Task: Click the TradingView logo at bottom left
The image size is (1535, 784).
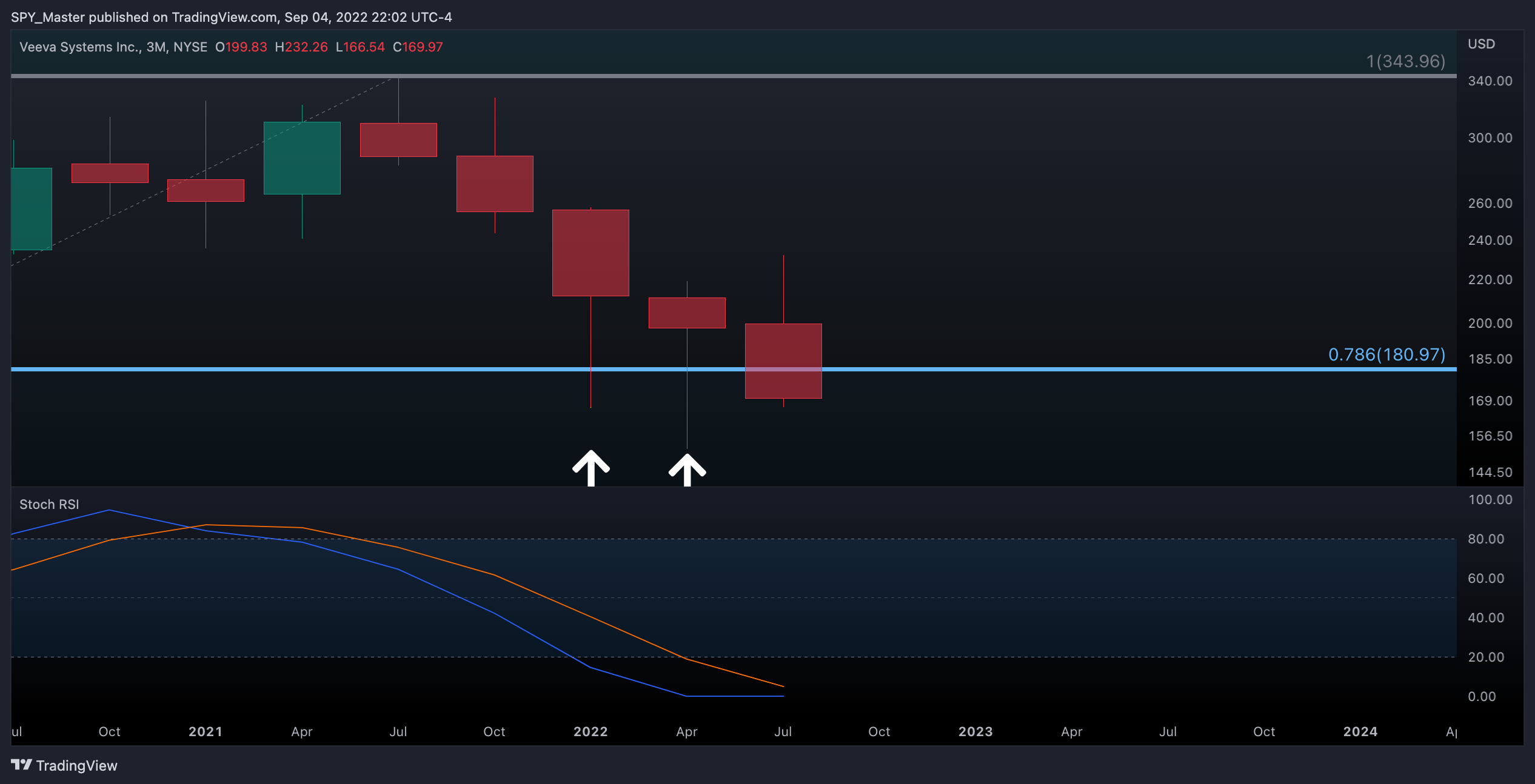Action: tap(64, 765)
